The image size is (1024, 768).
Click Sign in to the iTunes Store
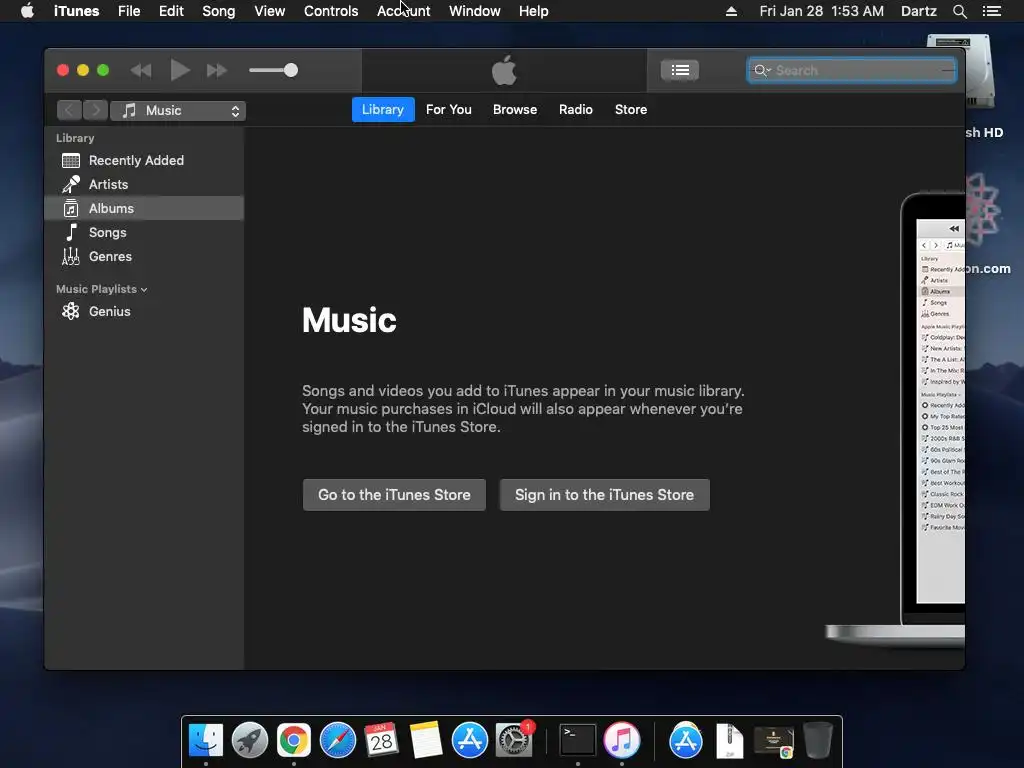tap(605, 495)
